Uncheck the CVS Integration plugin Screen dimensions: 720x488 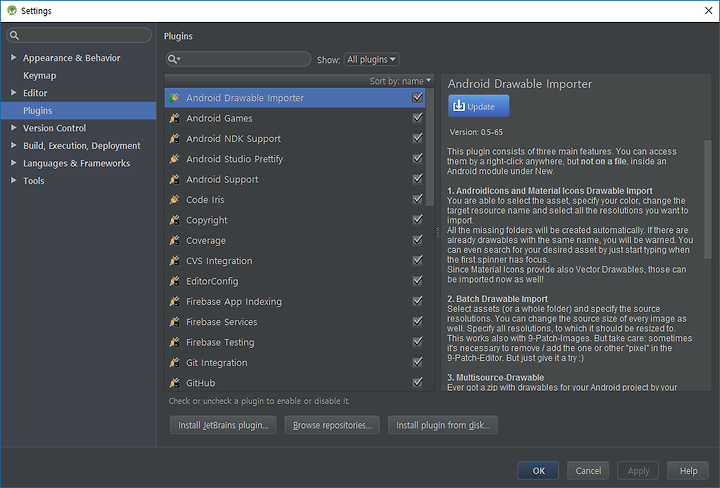(x=417, y=260)
